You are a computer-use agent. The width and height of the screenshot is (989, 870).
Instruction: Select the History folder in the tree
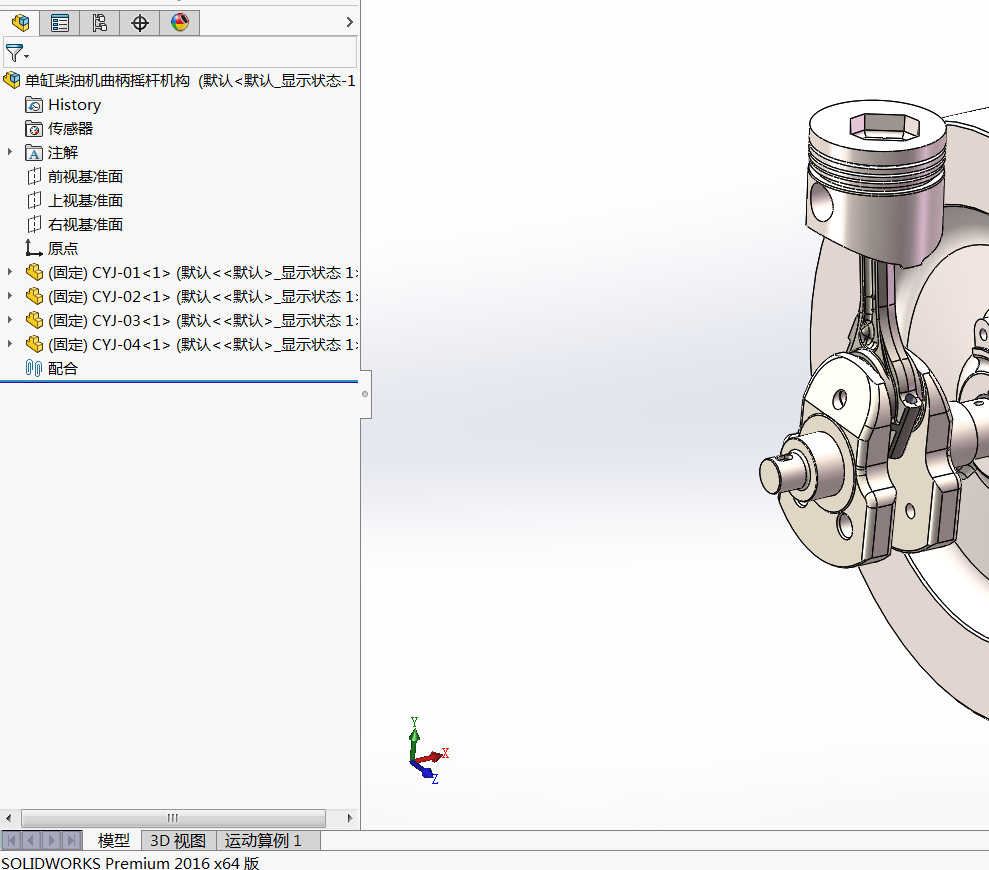coord(74,105)
